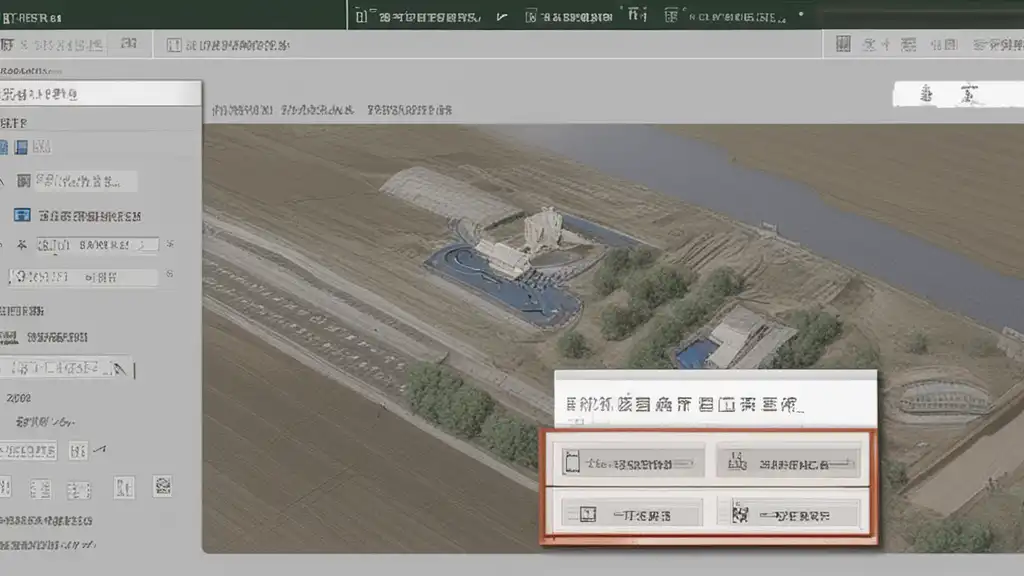Click the second icon inside the white top-right box
Viewport: 1024px width, 576px height.
(969, 95)
